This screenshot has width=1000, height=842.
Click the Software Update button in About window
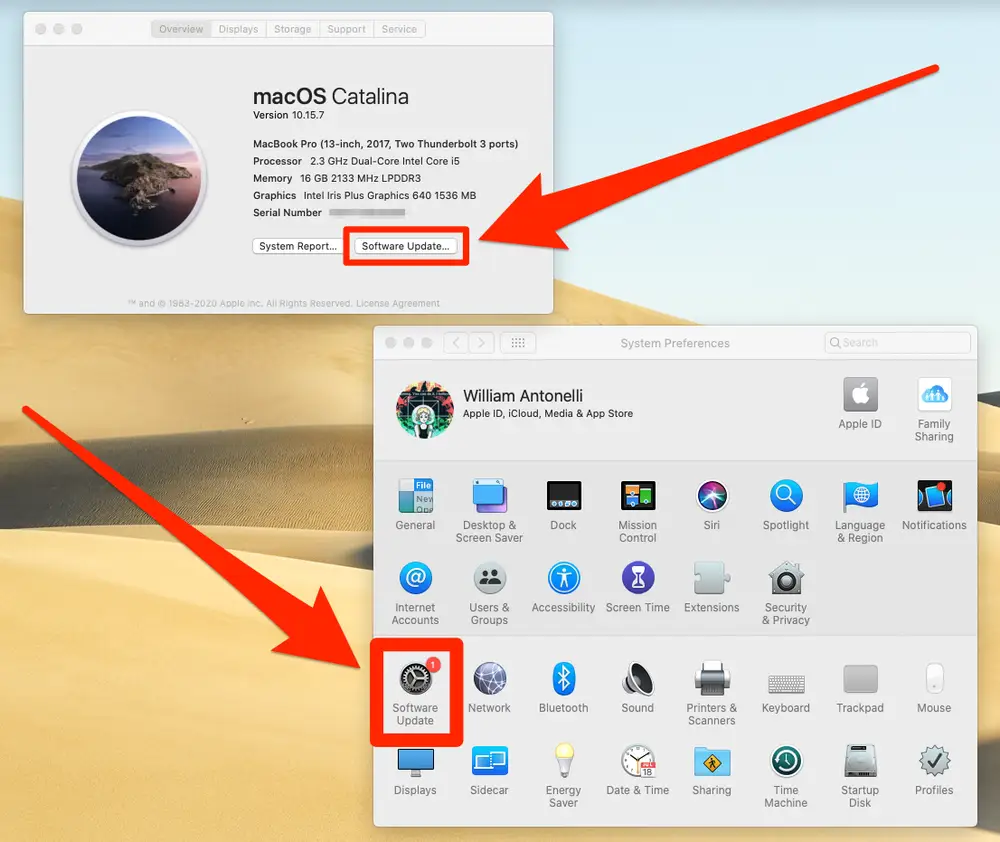[x=406, y=246]
